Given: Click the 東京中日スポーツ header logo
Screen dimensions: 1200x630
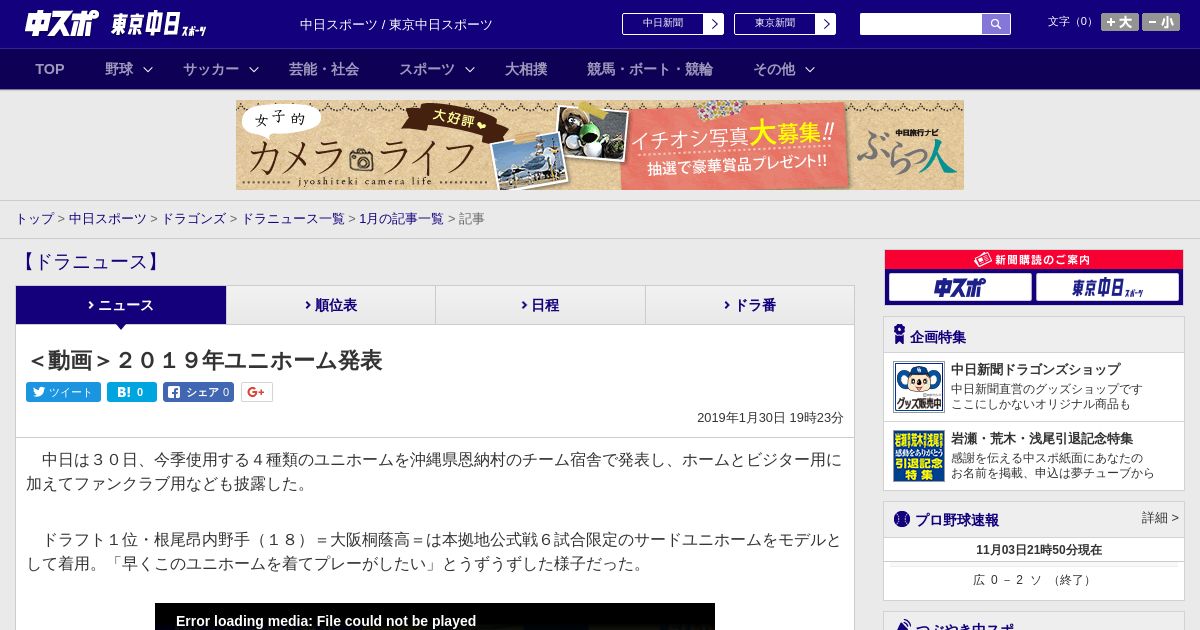Looking at the screenshot, I should click(159, 24).
